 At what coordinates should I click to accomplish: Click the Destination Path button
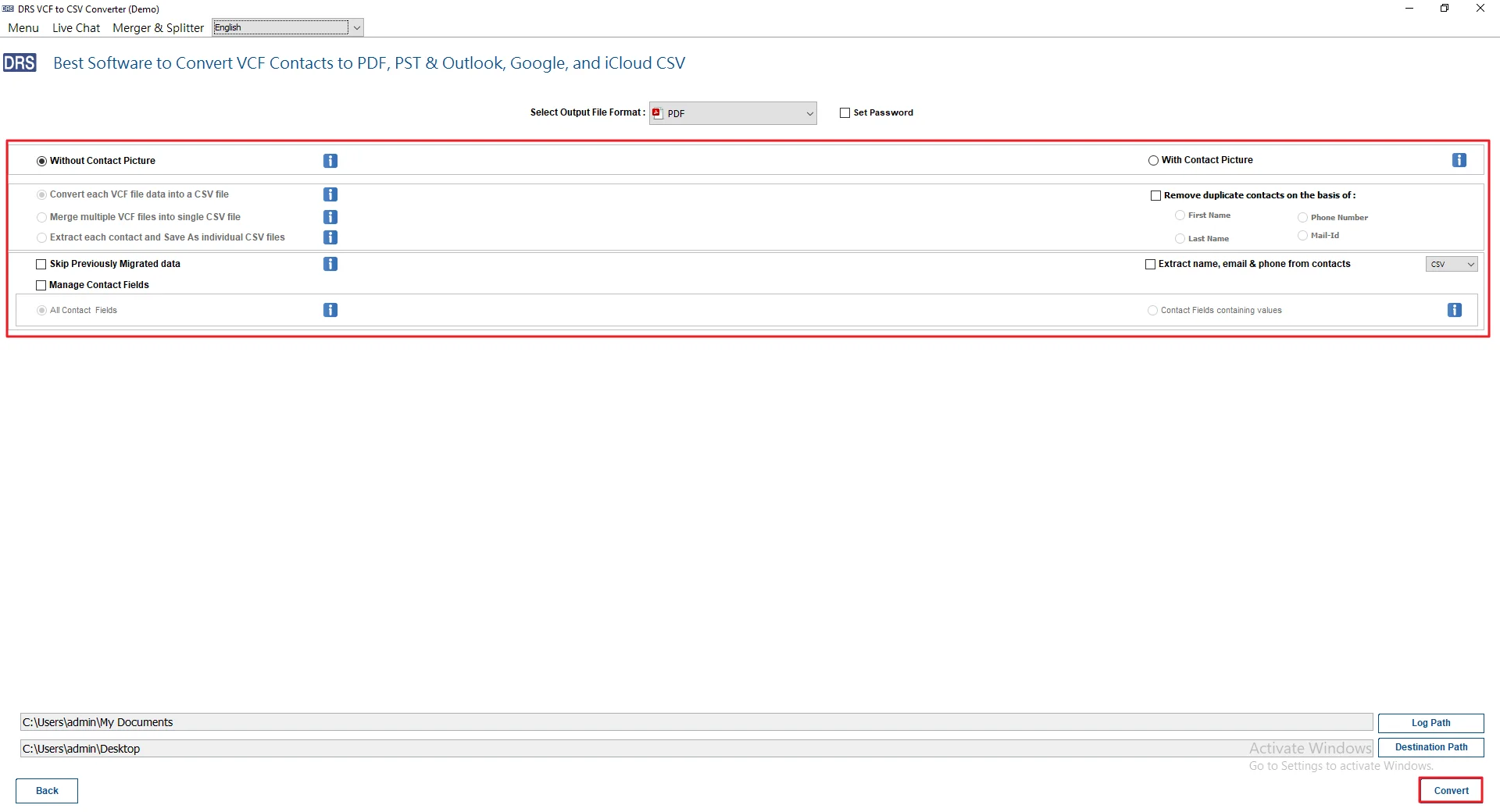pos(1430,747)
